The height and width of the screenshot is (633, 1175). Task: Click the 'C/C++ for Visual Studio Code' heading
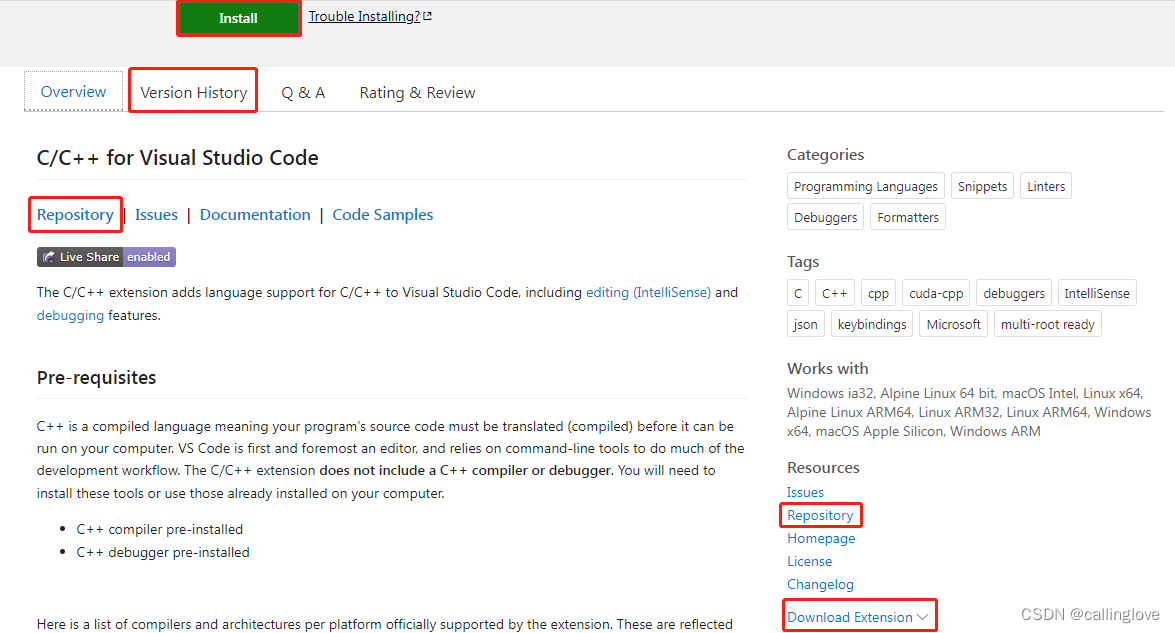click(178, 157)
